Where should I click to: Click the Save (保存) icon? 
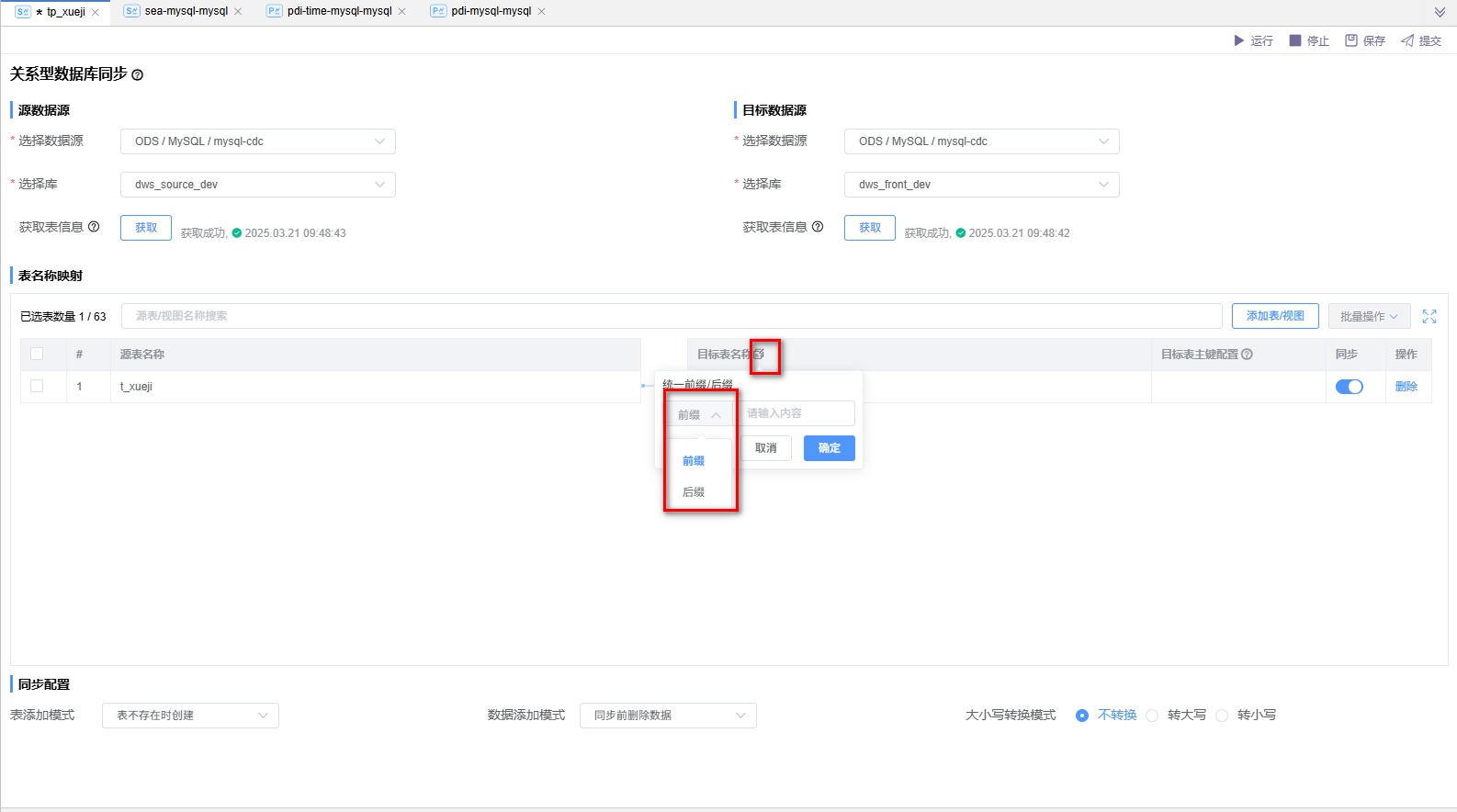pyautogui.click(x=1351, y=40)
